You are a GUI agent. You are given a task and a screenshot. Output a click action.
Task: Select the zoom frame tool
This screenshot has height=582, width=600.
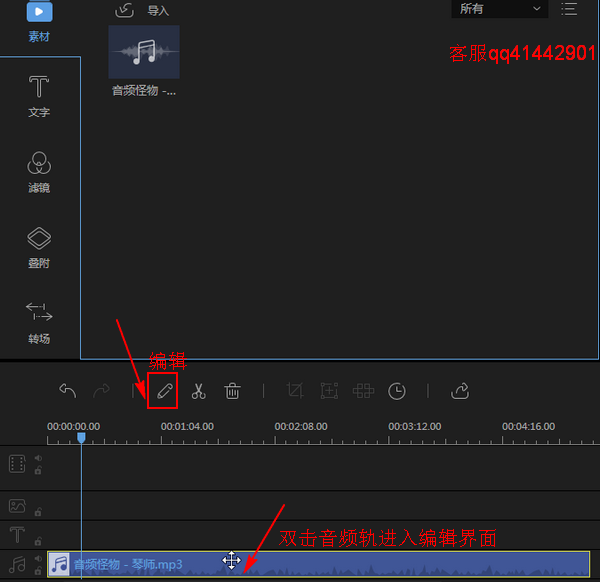(x=329, y=391)
